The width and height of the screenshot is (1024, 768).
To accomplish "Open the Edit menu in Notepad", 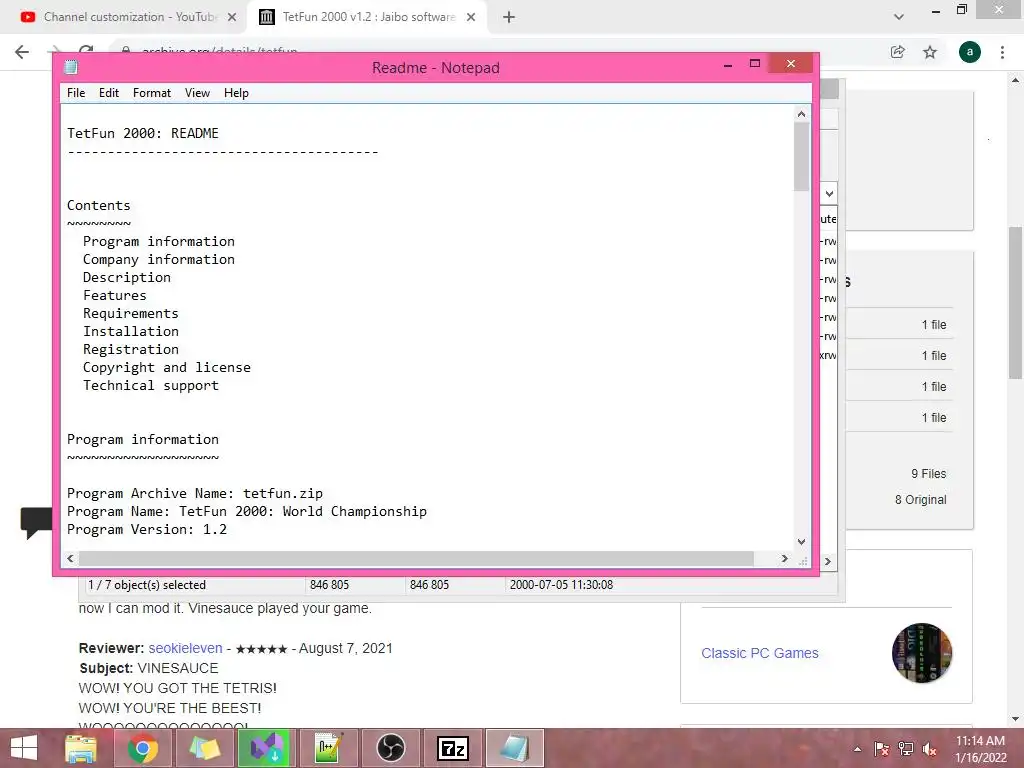I will (x=108, y=93).
